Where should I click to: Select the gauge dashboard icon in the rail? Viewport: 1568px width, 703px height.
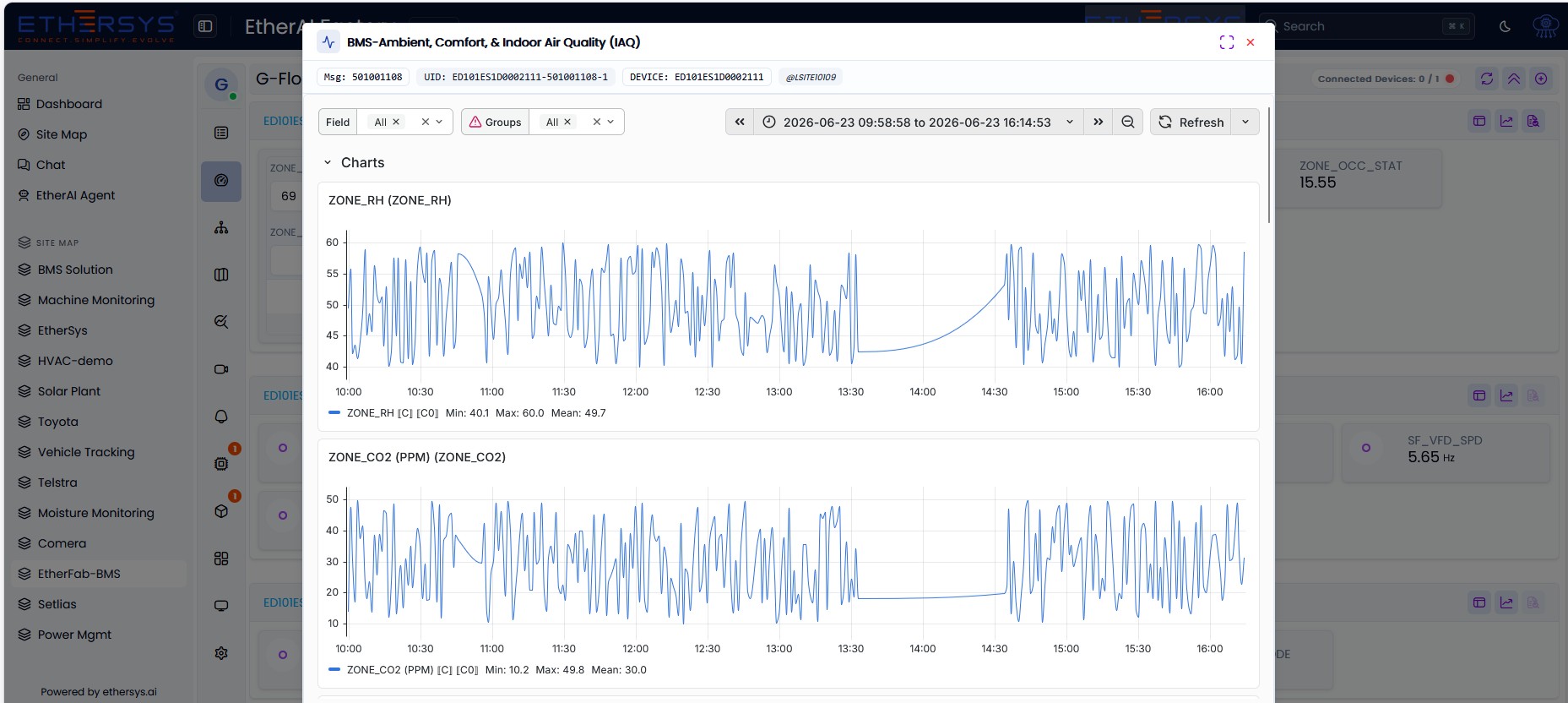pos(221,181)
